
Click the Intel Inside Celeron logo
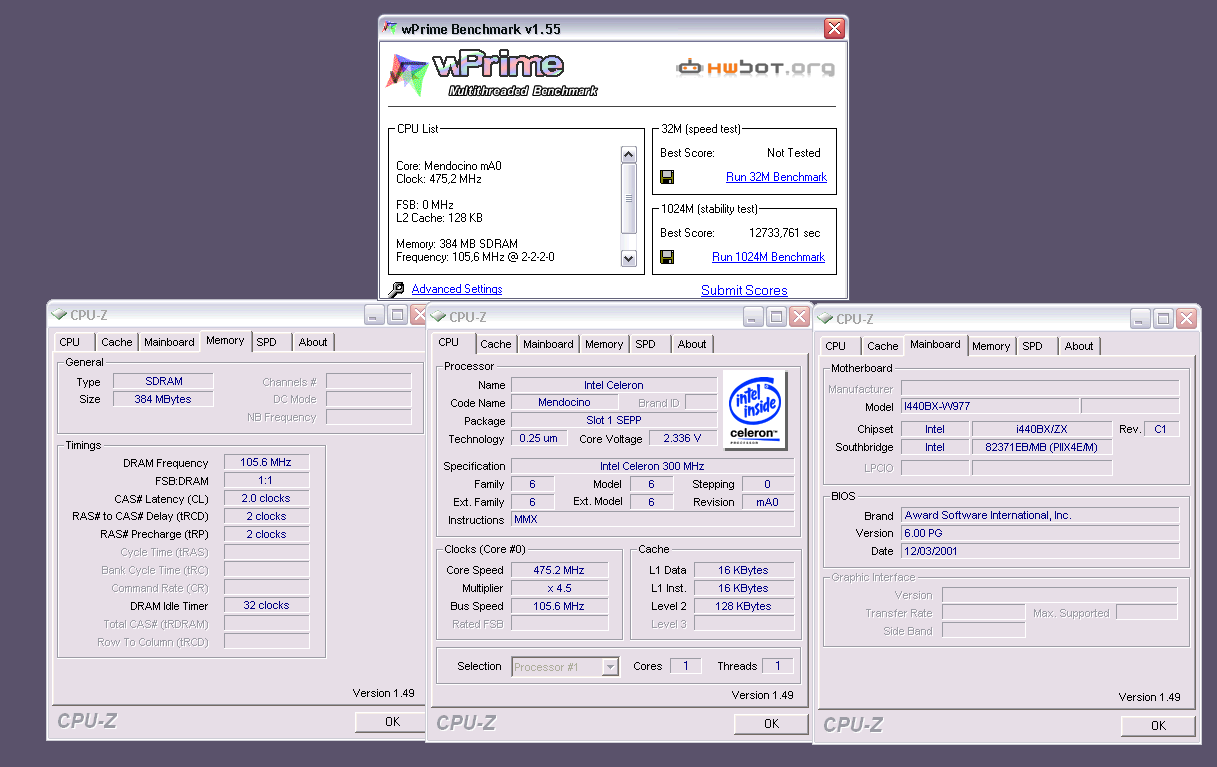[x=755, y=410]
